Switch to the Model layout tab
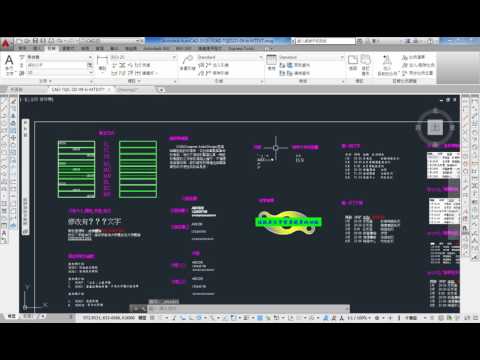The image size is (480, 360). tap(12, 316)
